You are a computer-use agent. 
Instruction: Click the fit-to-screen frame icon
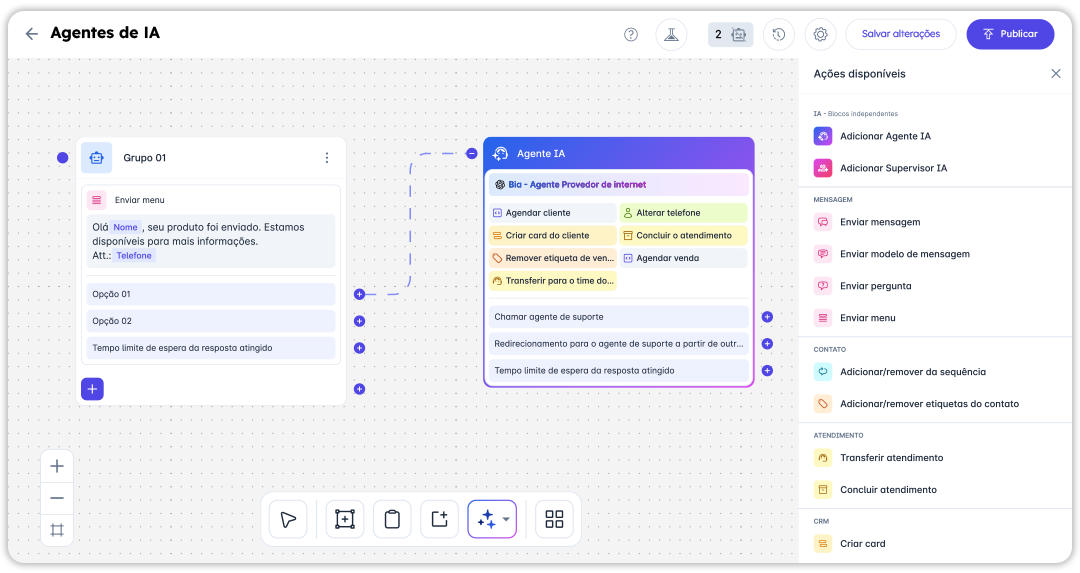click(57, 530)
